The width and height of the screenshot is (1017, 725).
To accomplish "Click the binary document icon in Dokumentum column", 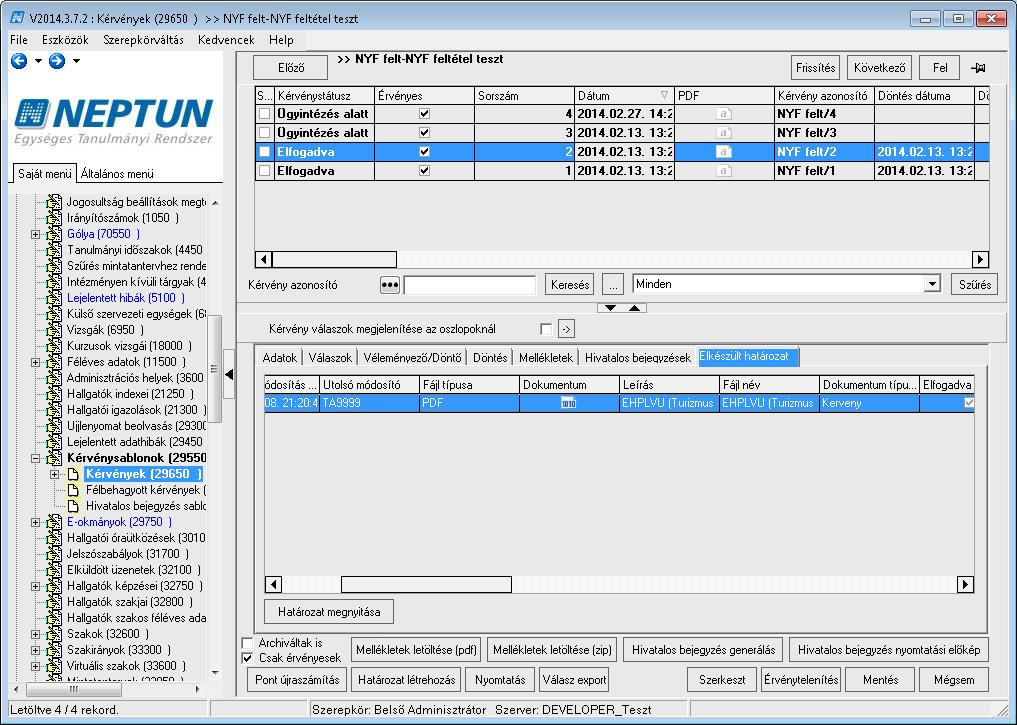I will [568, 403].
